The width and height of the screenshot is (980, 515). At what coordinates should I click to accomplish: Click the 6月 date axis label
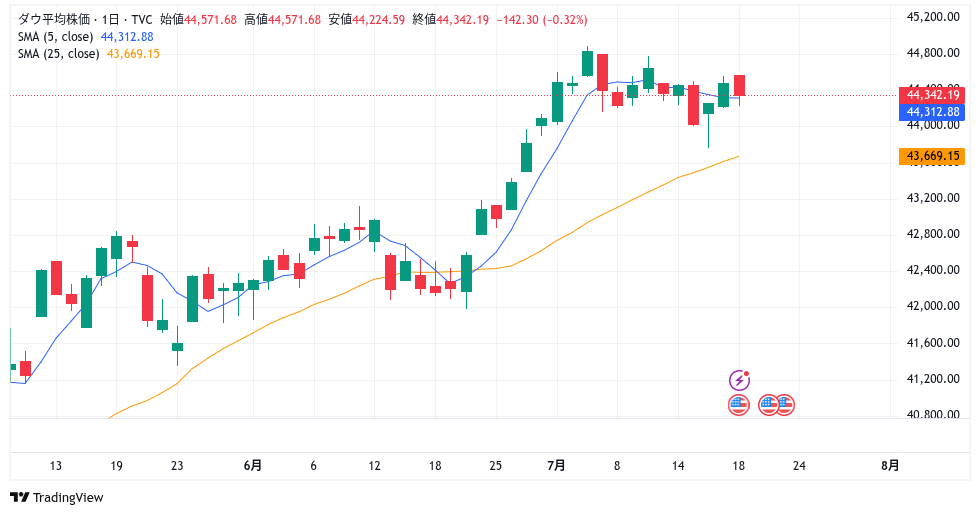(253, 466)
